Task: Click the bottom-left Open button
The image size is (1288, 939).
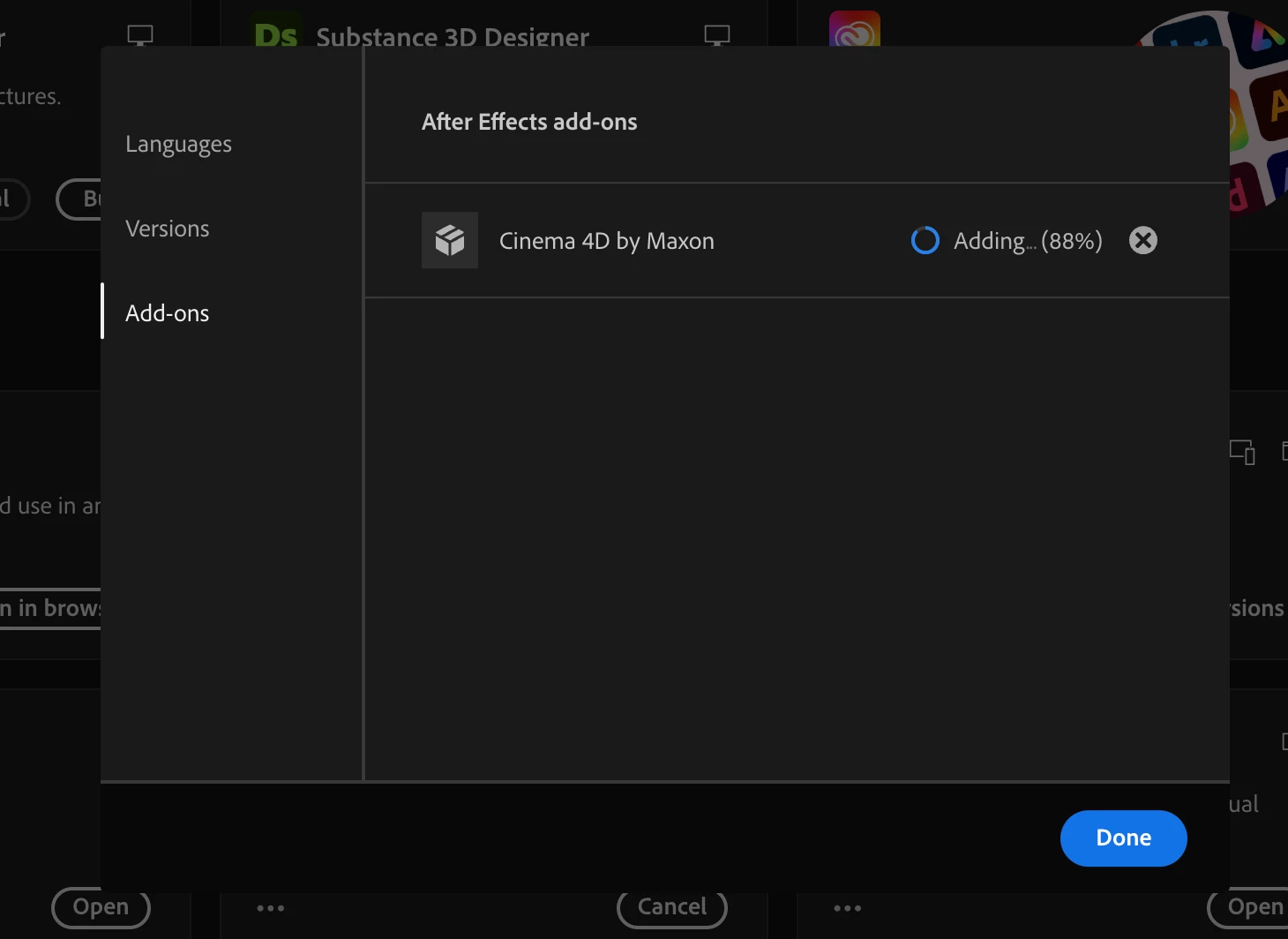Action: [x=101, y=907]
